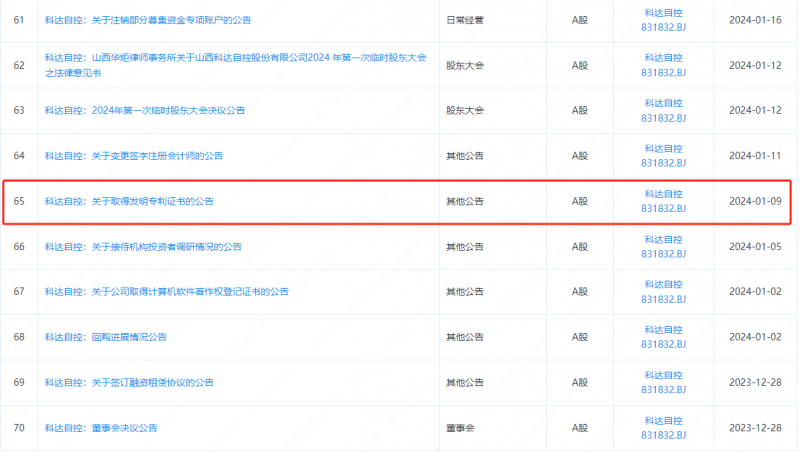Open 2024年第一次临时股东大会决议公告 link
Viewport: 800px width, 452px height.
pos(145,110)
